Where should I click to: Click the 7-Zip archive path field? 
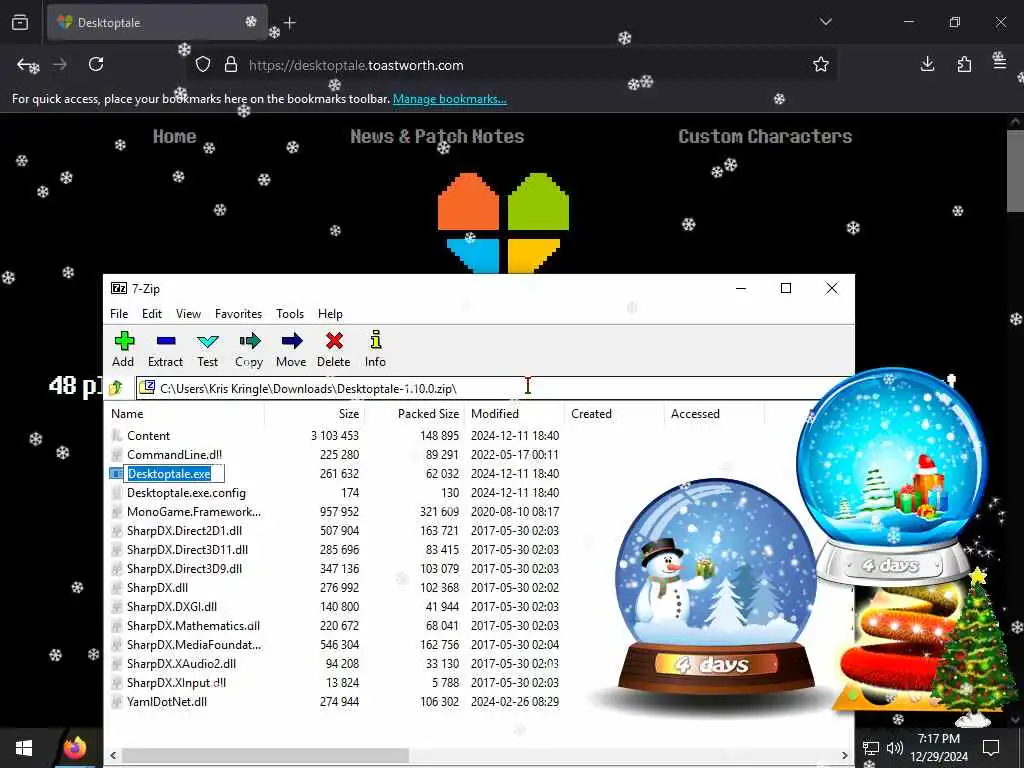pos(480,388)
